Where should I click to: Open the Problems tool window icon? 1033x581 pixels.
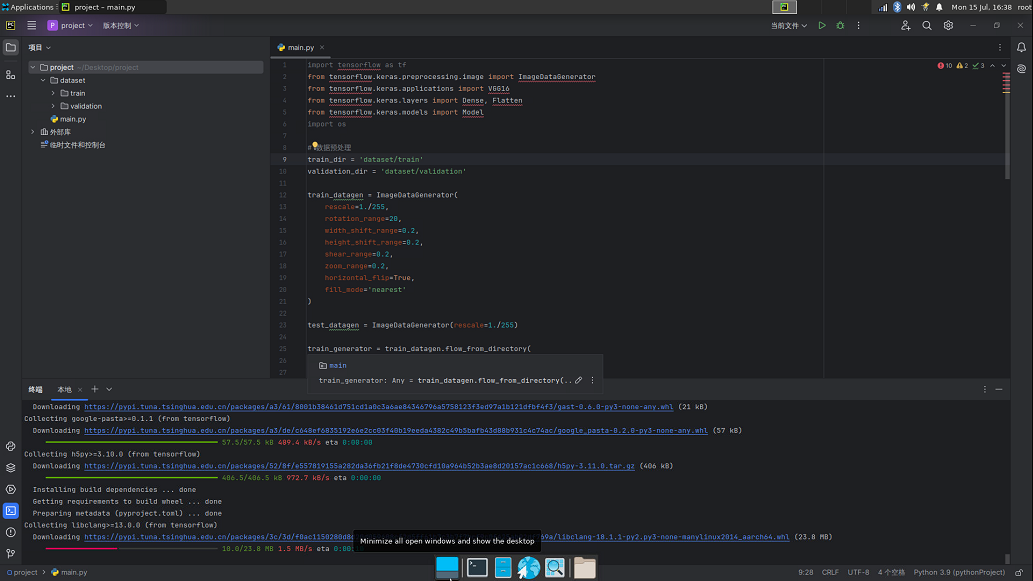point(10,531)
